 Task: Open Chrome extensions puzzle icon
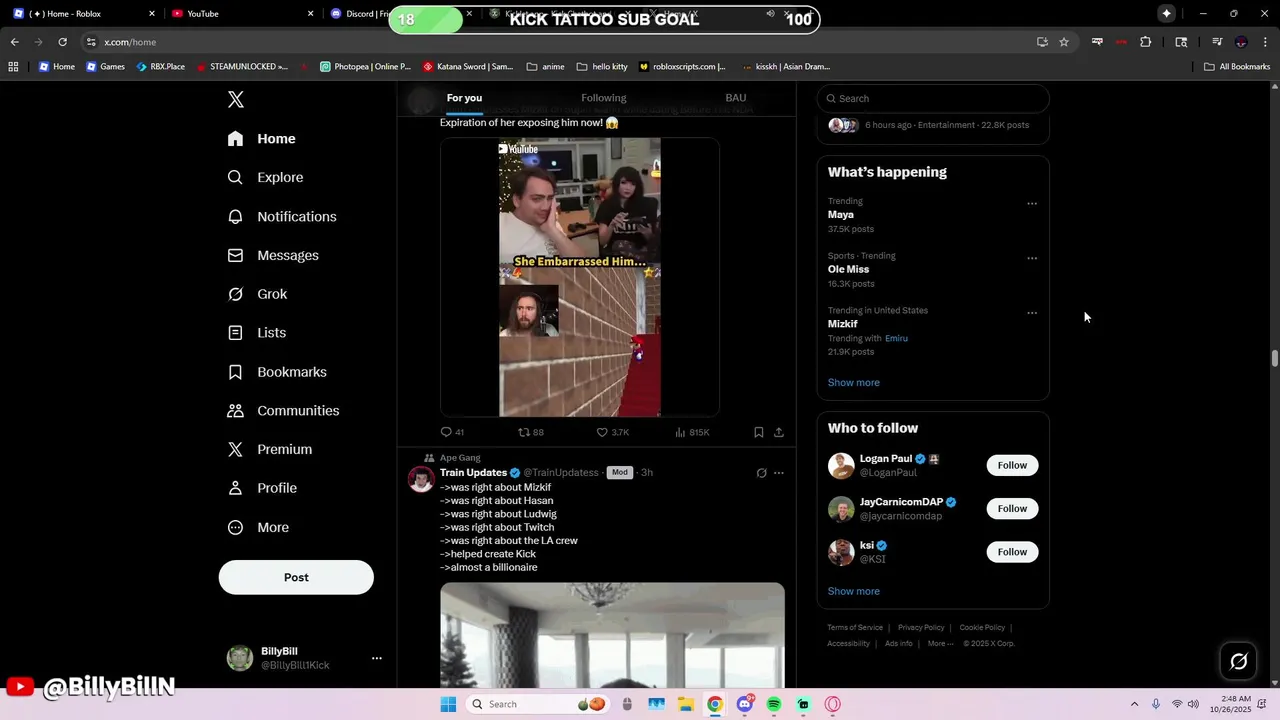pyautogui.click(x=1146, y=42)
